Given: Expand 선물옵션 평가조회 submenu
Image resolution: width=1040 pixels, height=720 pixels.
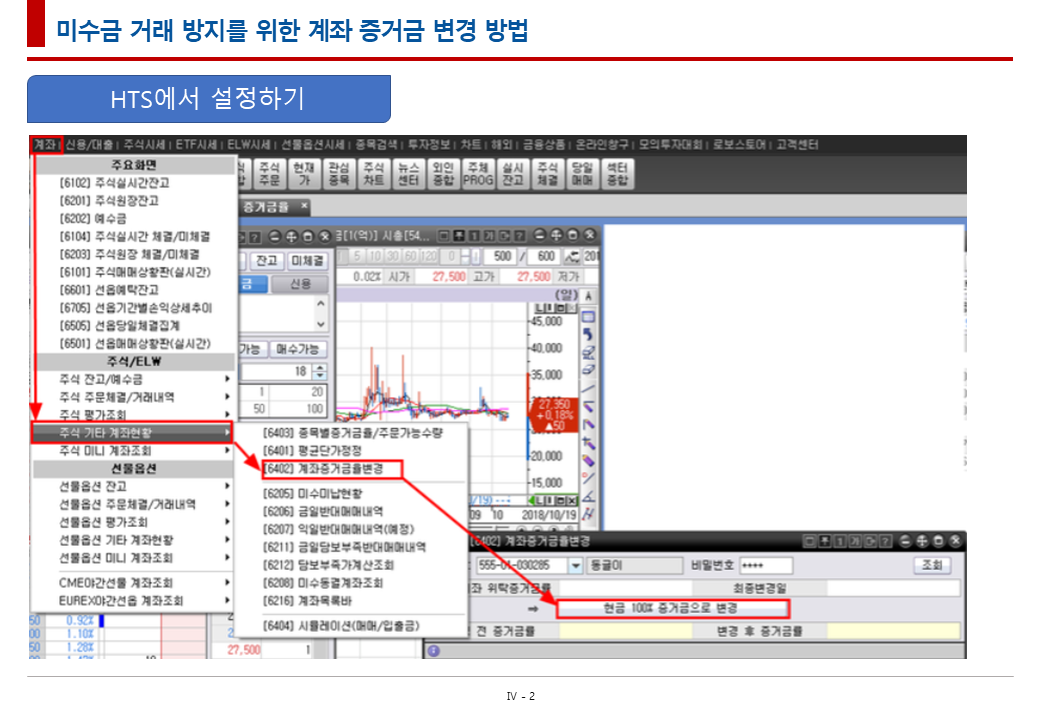Looking at the screenshot, I should pyautogui.click(x=135, y=522).
